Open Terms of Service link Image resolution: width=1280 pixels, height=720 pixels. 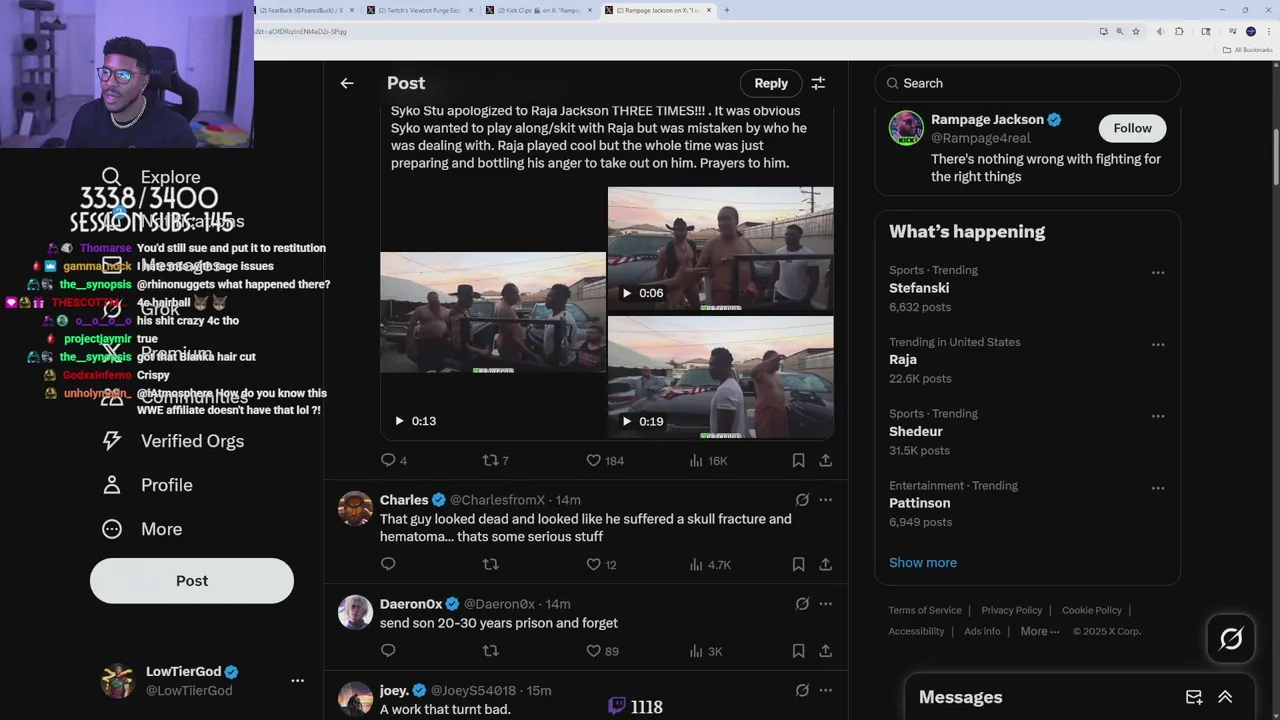(925, 610)
